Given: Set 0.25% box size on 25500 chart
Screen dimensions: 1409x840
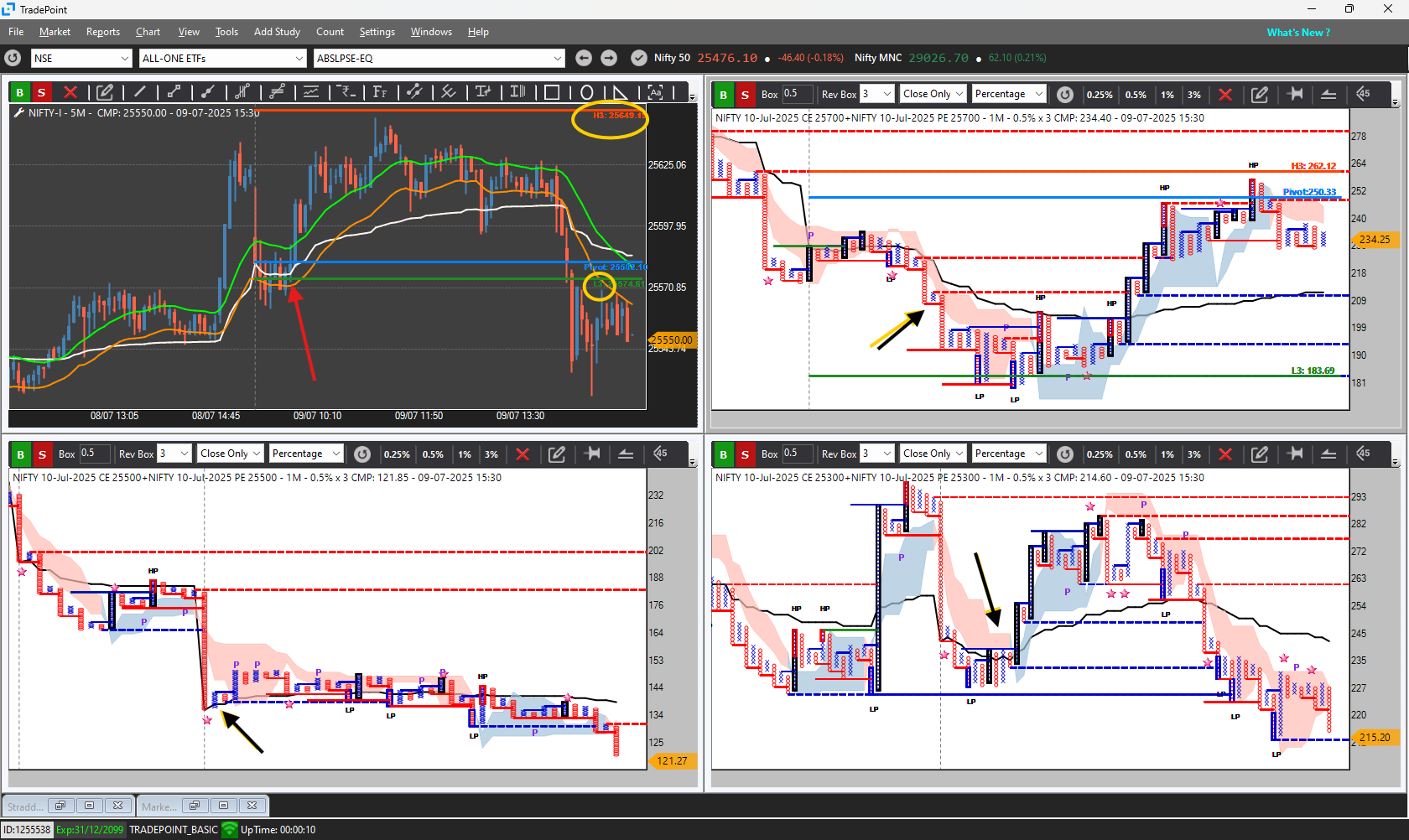Looking at the screenshot, I should (x=397, y=454).
